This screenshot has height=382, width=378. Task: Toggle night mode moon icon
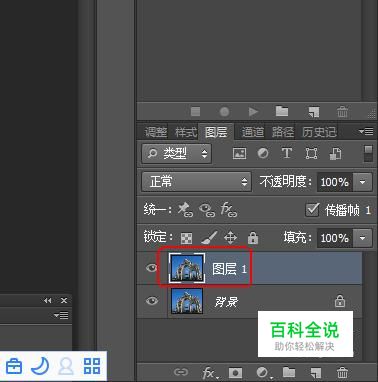coord(40,366)
